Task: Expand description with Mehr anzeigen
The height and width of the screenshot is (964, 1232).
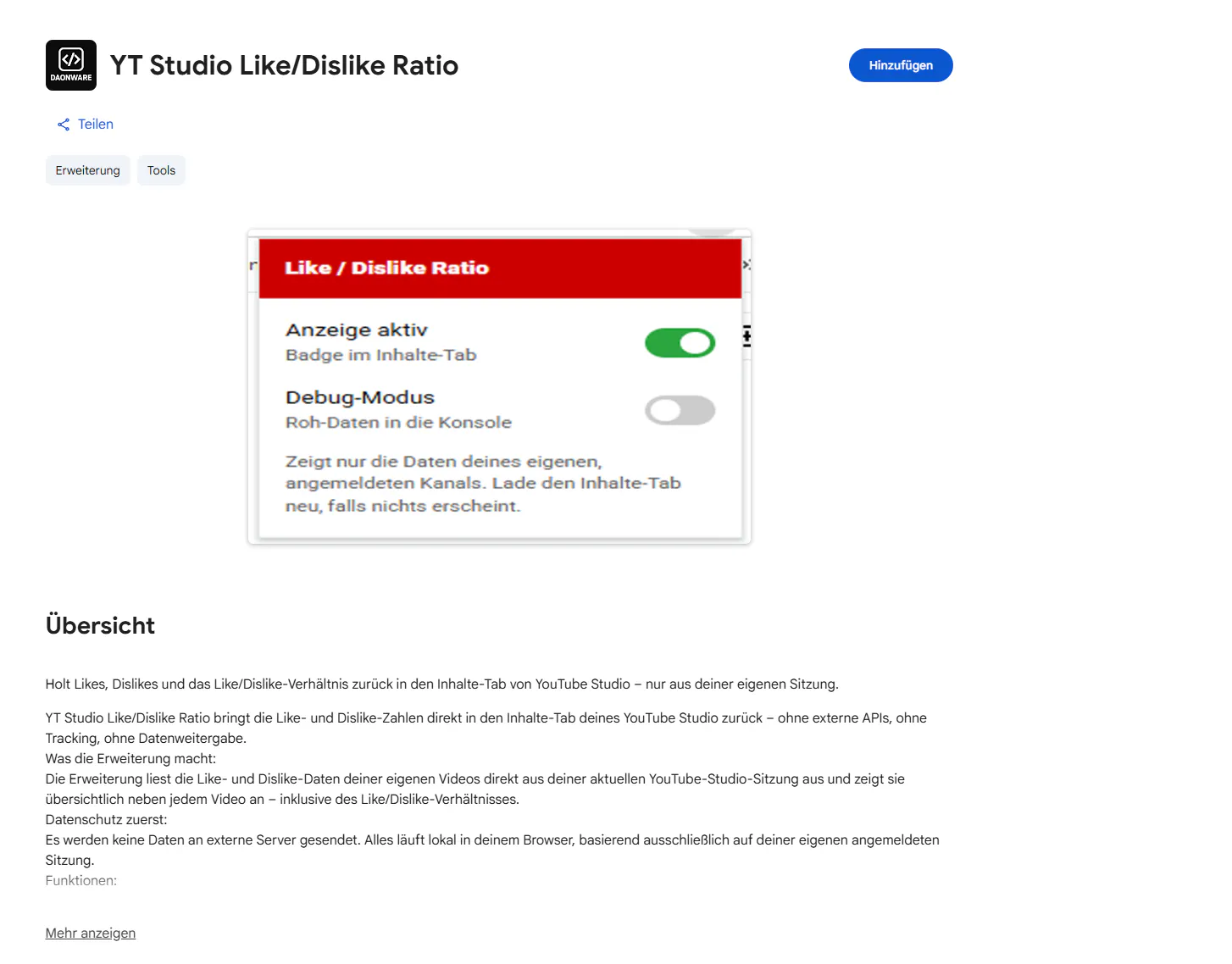Action: pos(91,933)
